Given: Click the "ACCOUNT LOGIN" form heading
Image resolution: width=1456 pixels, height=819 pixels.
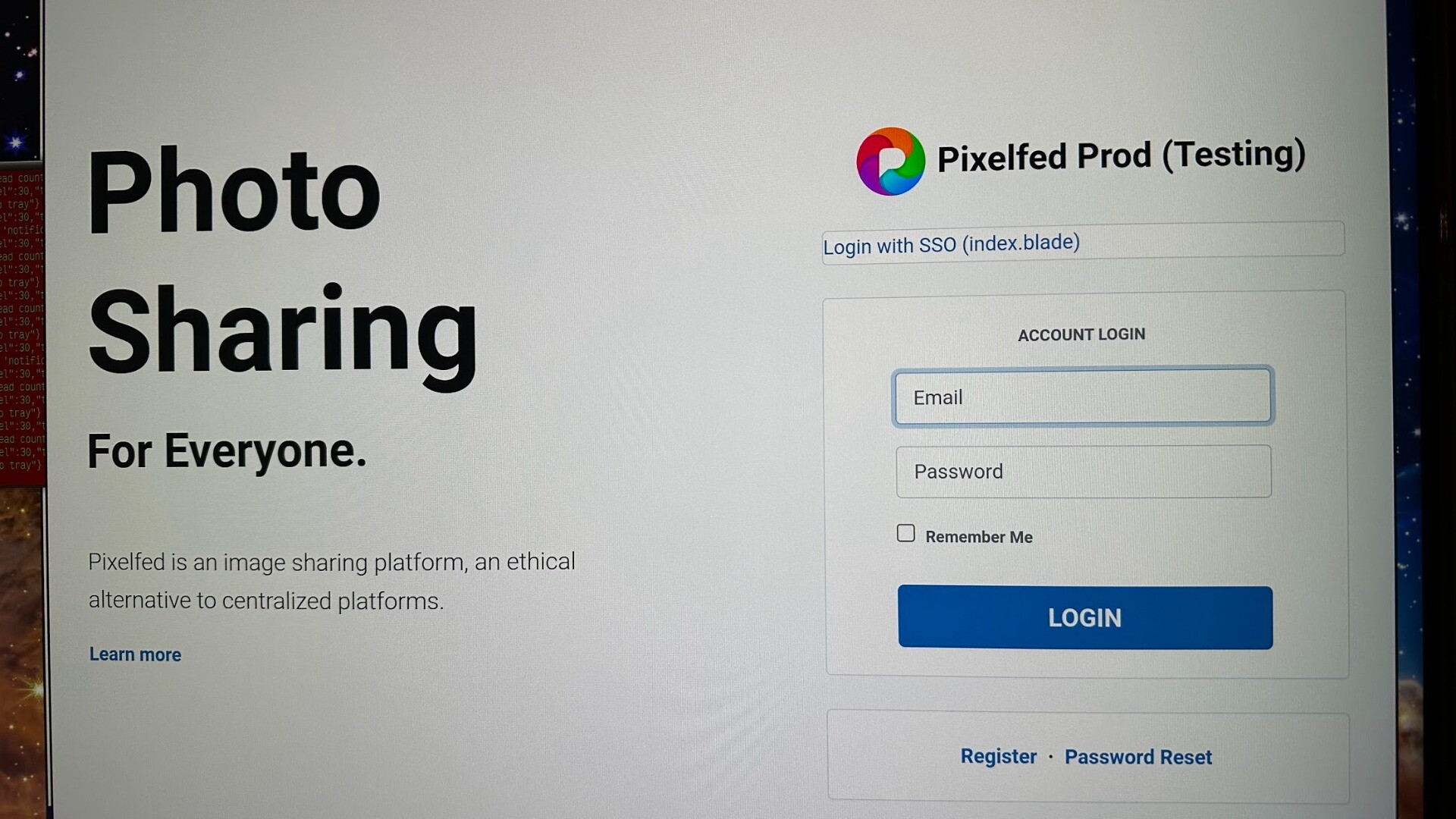Looking at the screenshot, I should point(1081,334).
